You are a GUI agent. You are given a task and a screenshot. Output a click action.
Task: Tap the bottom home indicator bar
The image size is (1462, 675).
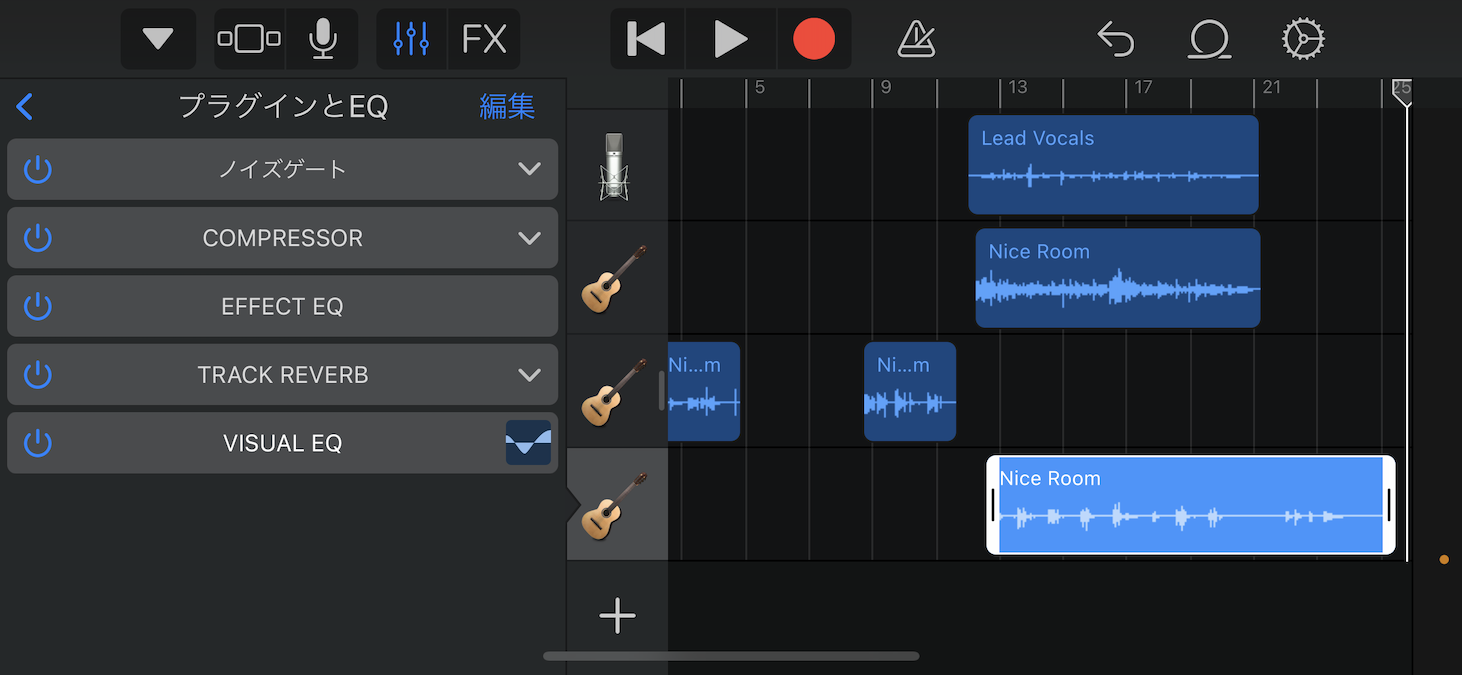click(731, 656)
